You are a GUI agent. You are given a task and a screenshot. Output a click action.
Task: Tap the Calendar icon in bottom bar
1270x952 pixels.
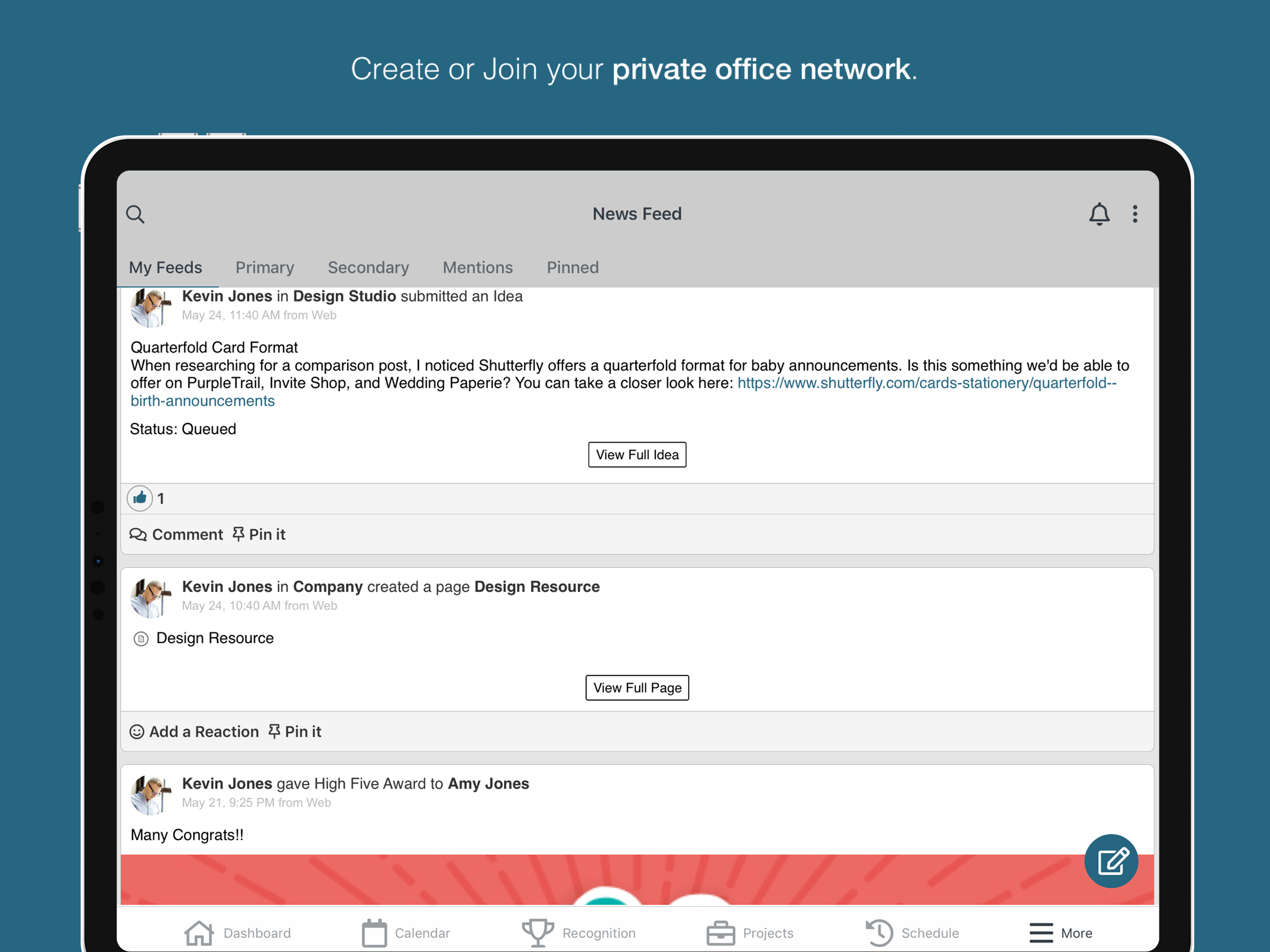pyautogui.click(x=374, y=932)
